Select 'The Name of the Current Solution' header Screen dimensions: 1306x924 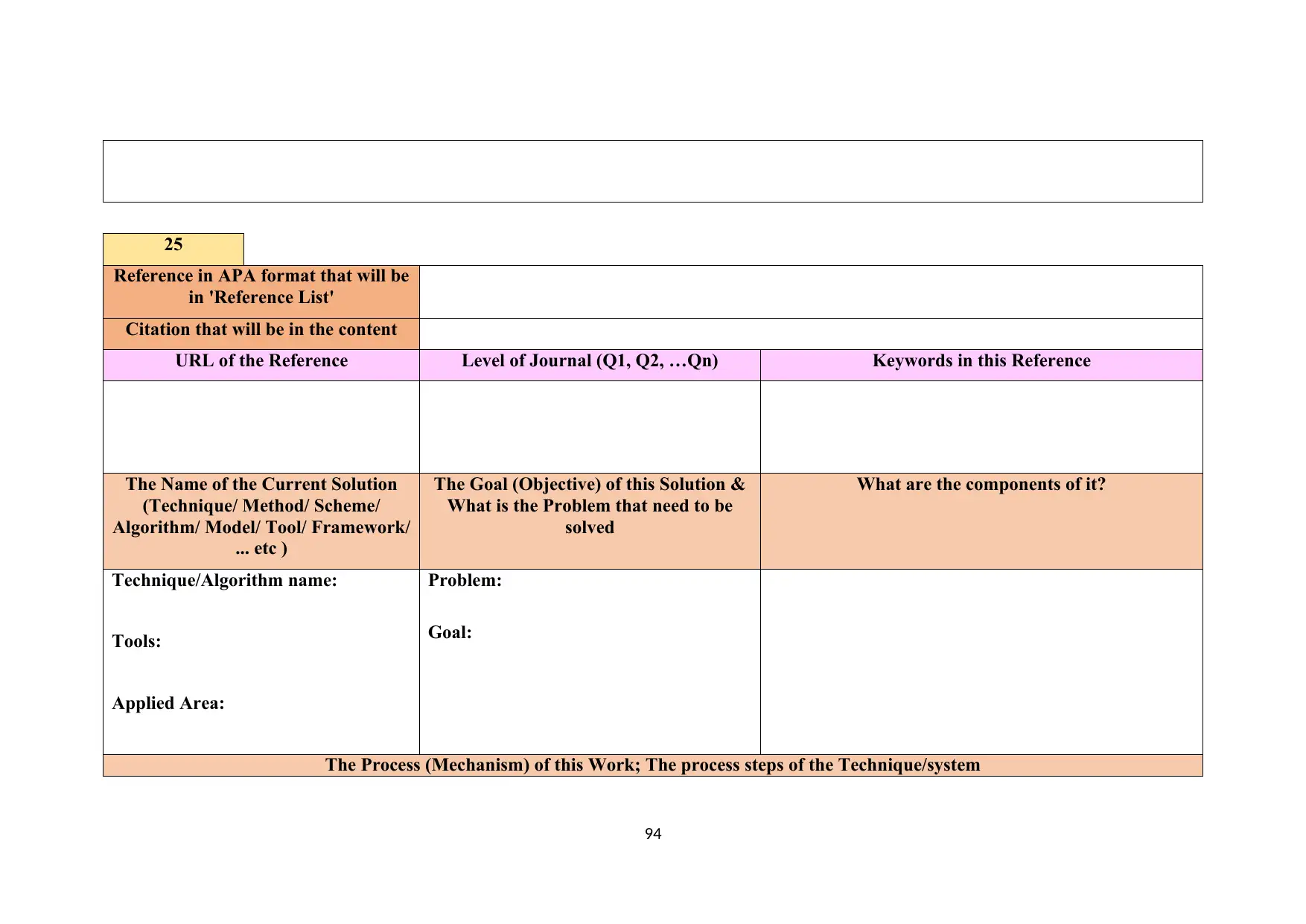261,521
